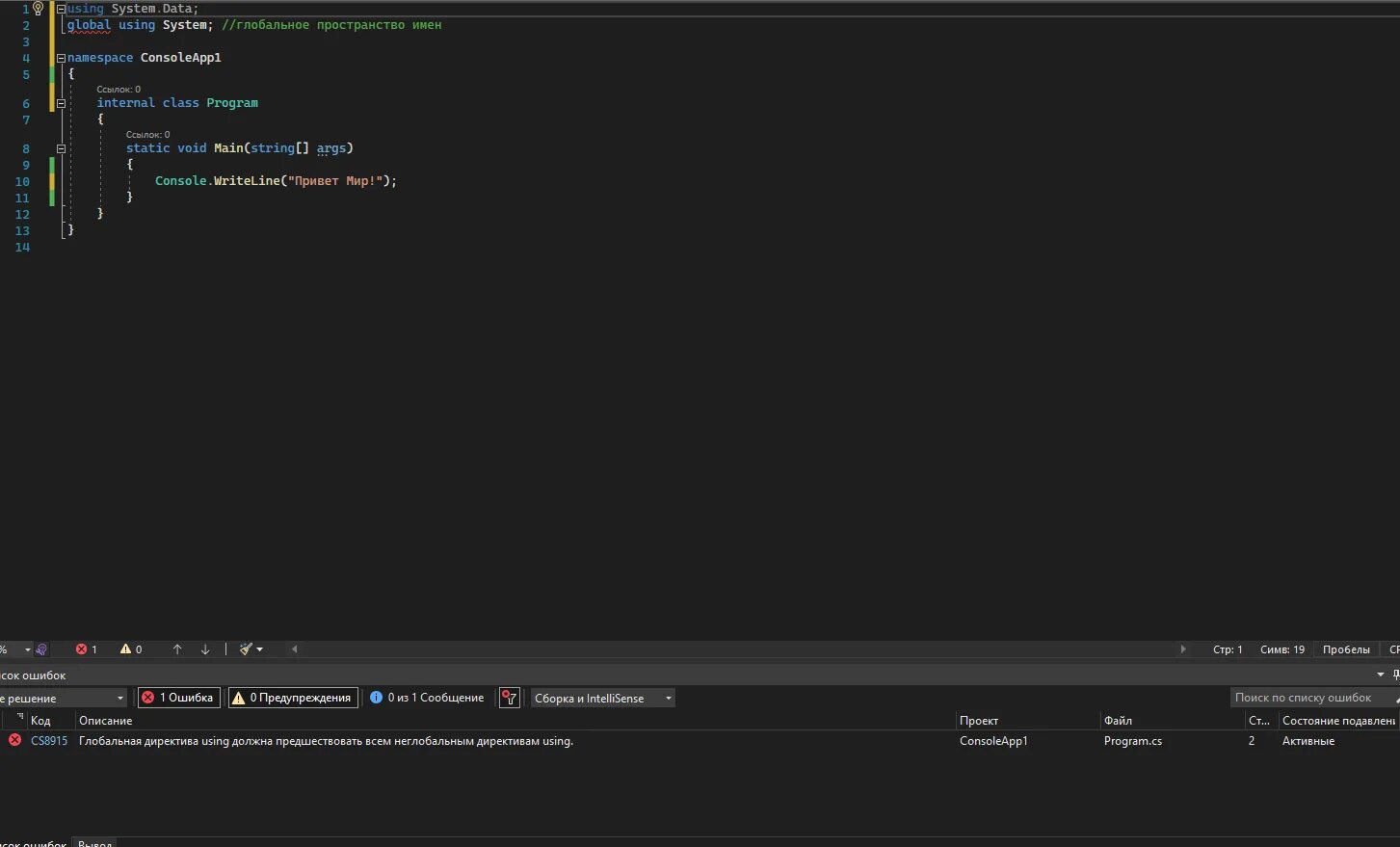This screenshot has height=847, width=1400.
Task: Toggle the 0 Предупреждения warnings filter
Action: [x=293, y=698]
